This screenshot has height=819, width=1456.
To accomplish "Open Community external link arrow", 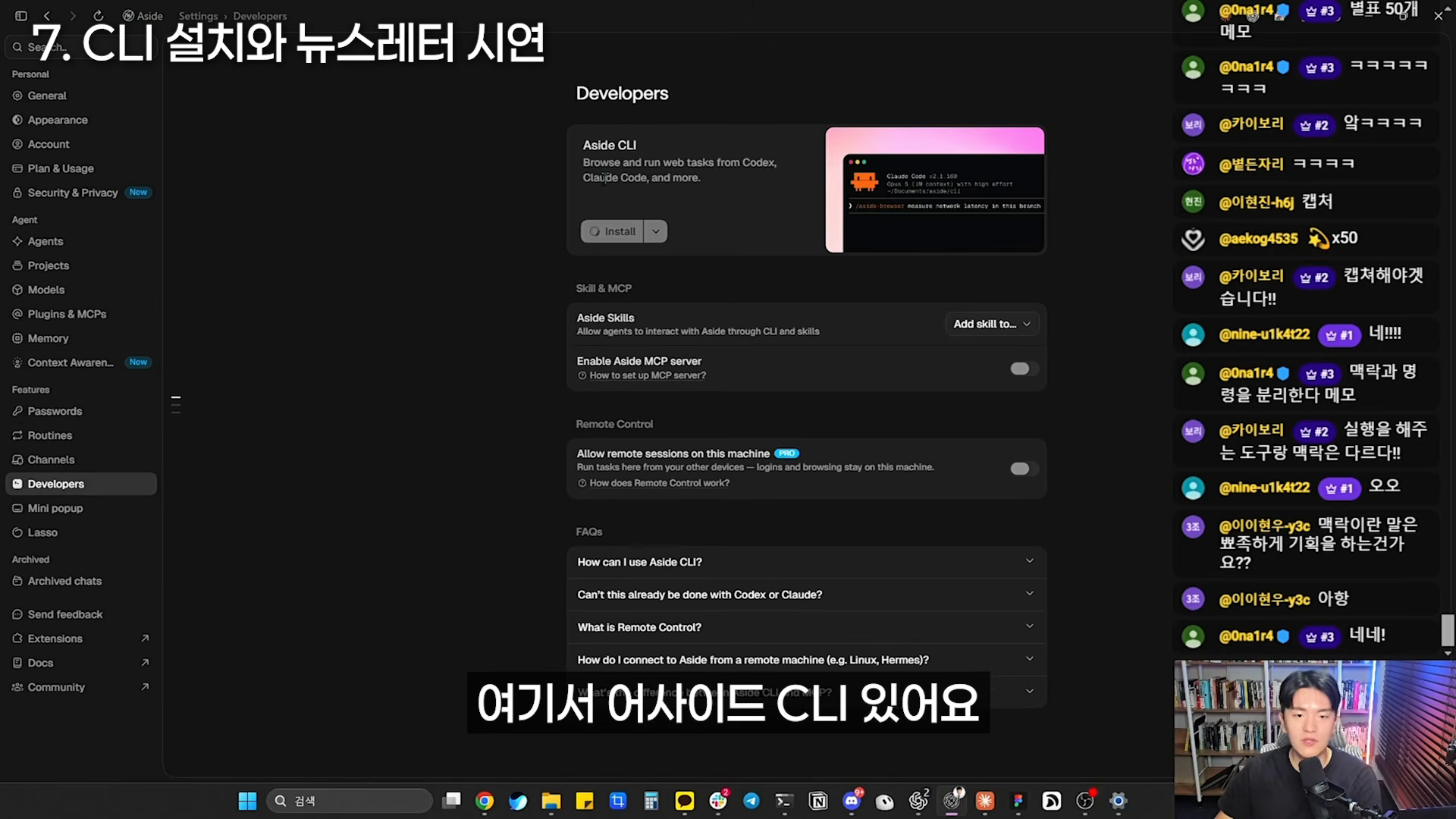I will pyautogui.click(x=145, y=687).
